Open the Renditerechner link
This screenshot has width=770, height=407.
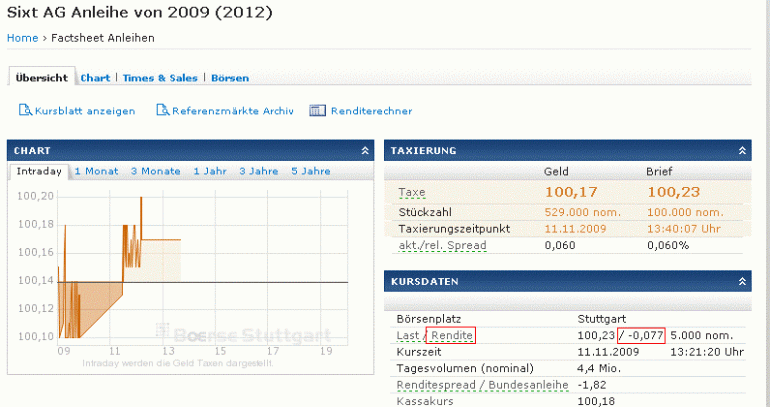coord(372,111)
